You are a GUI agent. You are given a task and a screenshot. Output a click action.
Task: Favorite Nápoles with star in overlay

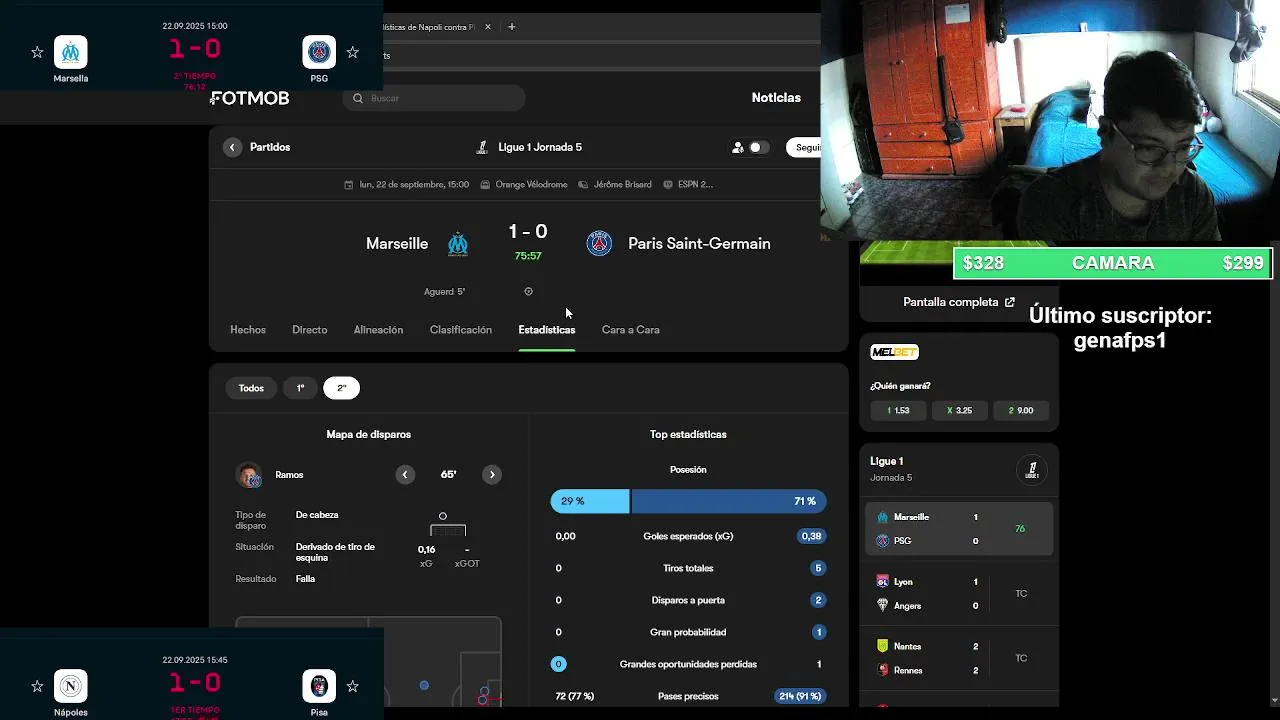[x=37, y=686]
